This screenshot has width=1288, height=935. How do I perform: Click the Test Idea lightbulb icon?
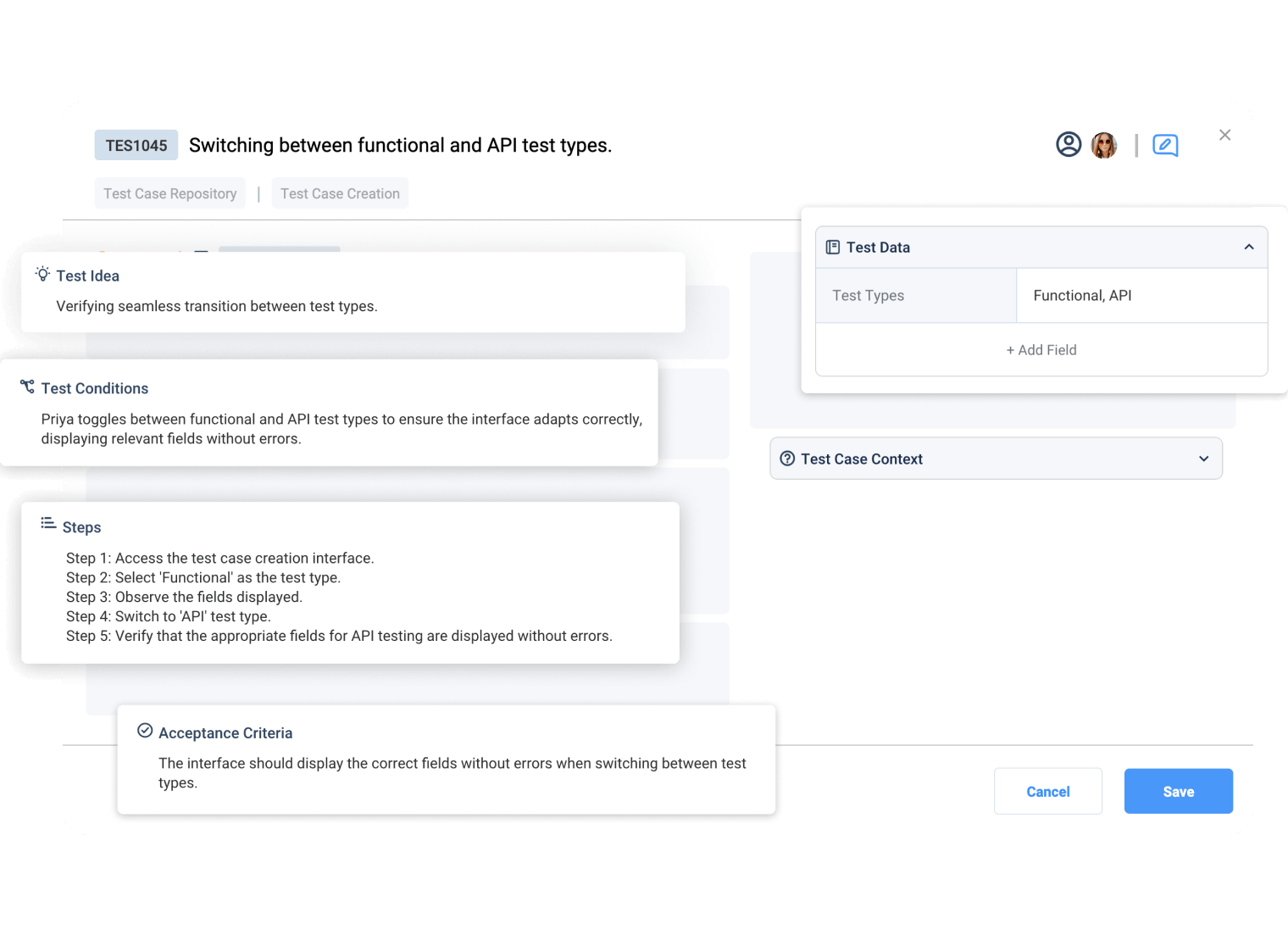click(42, 274)
